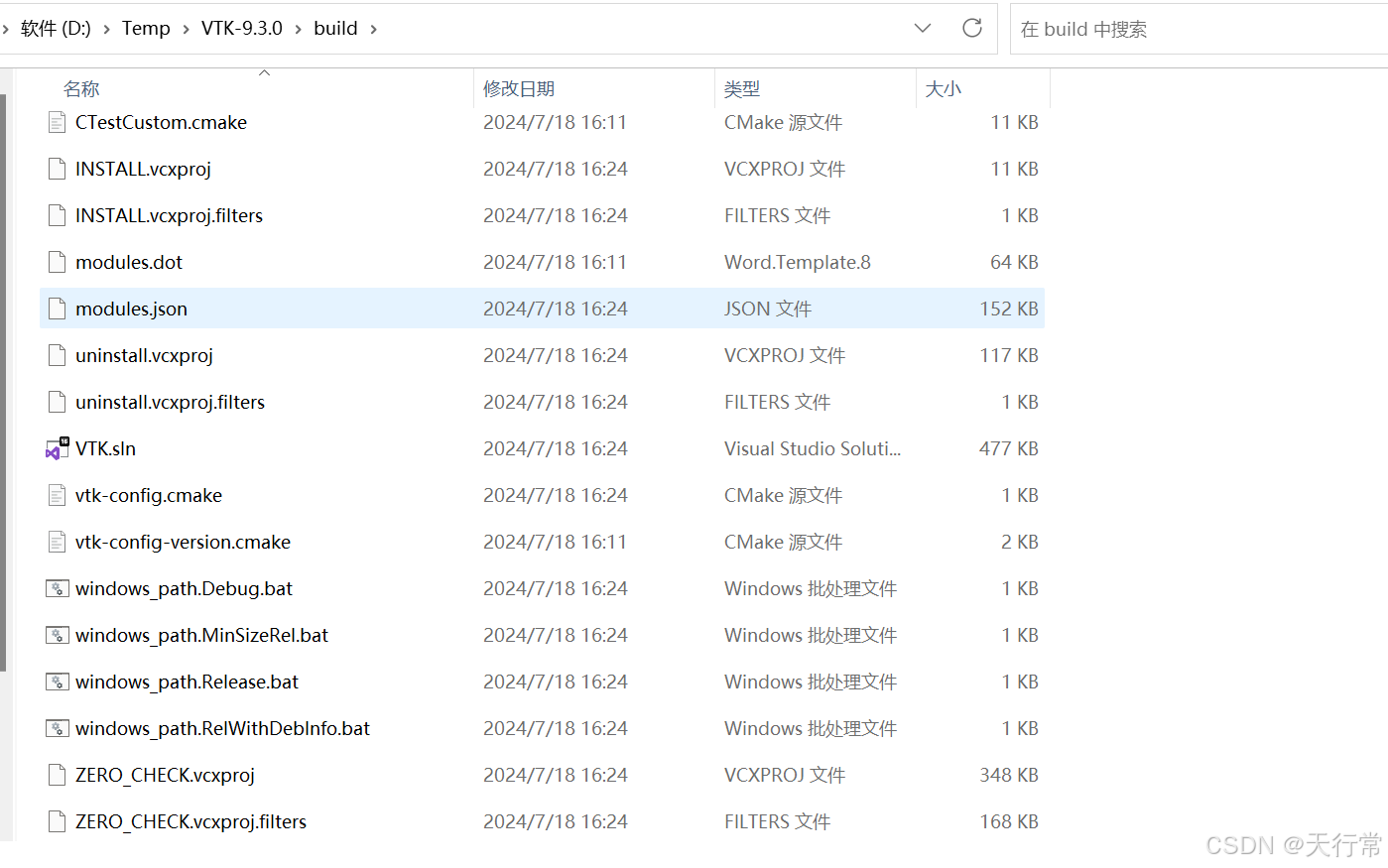This screenshot has height=868, width=1388.
Task: Expand the chevron after build
Action: pos(373,29)
